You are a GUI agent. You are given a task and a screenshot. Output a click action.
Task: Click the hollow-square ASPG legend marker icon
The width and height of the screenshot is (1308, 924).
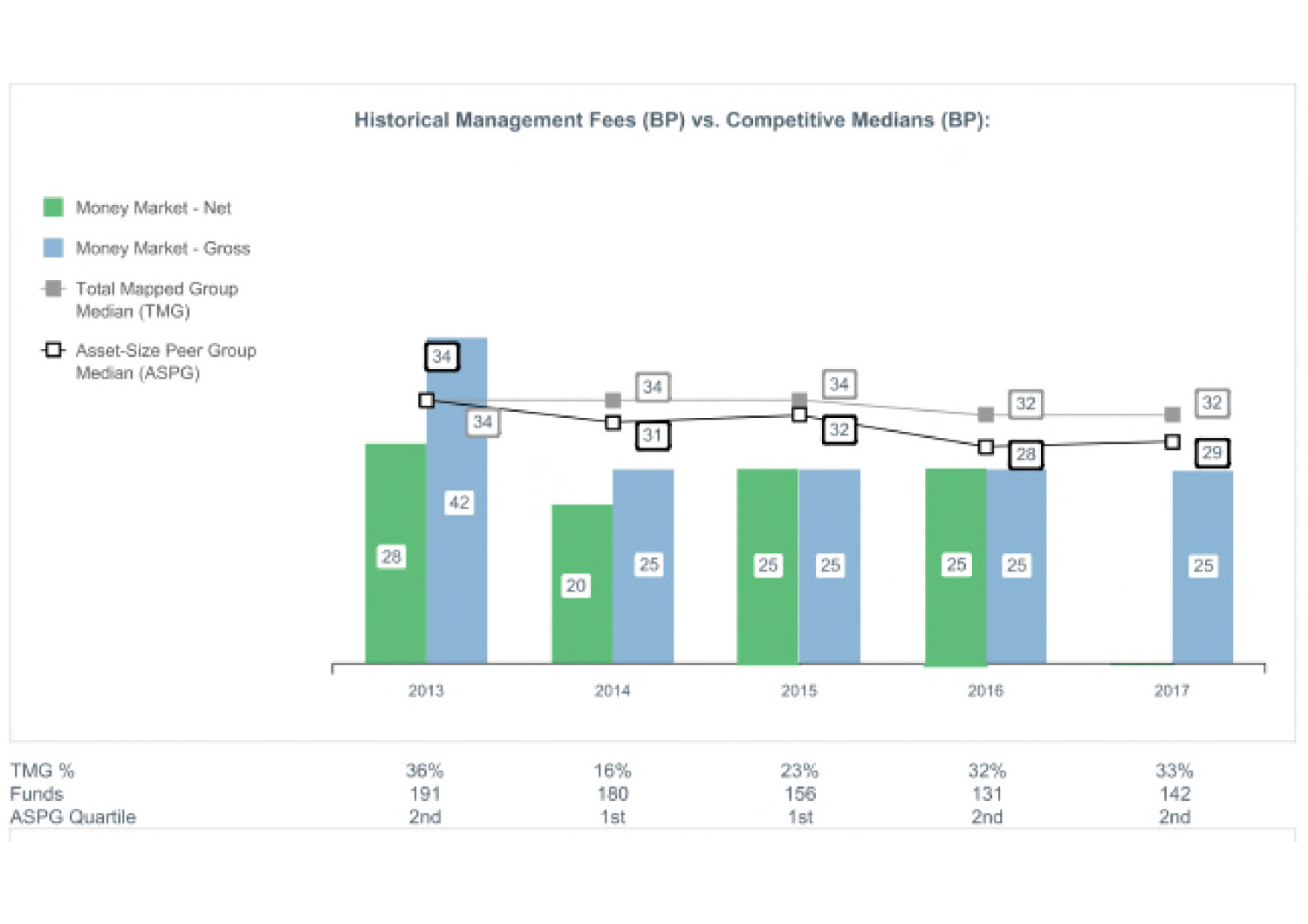pyautogui.click(x=53, y=350)
